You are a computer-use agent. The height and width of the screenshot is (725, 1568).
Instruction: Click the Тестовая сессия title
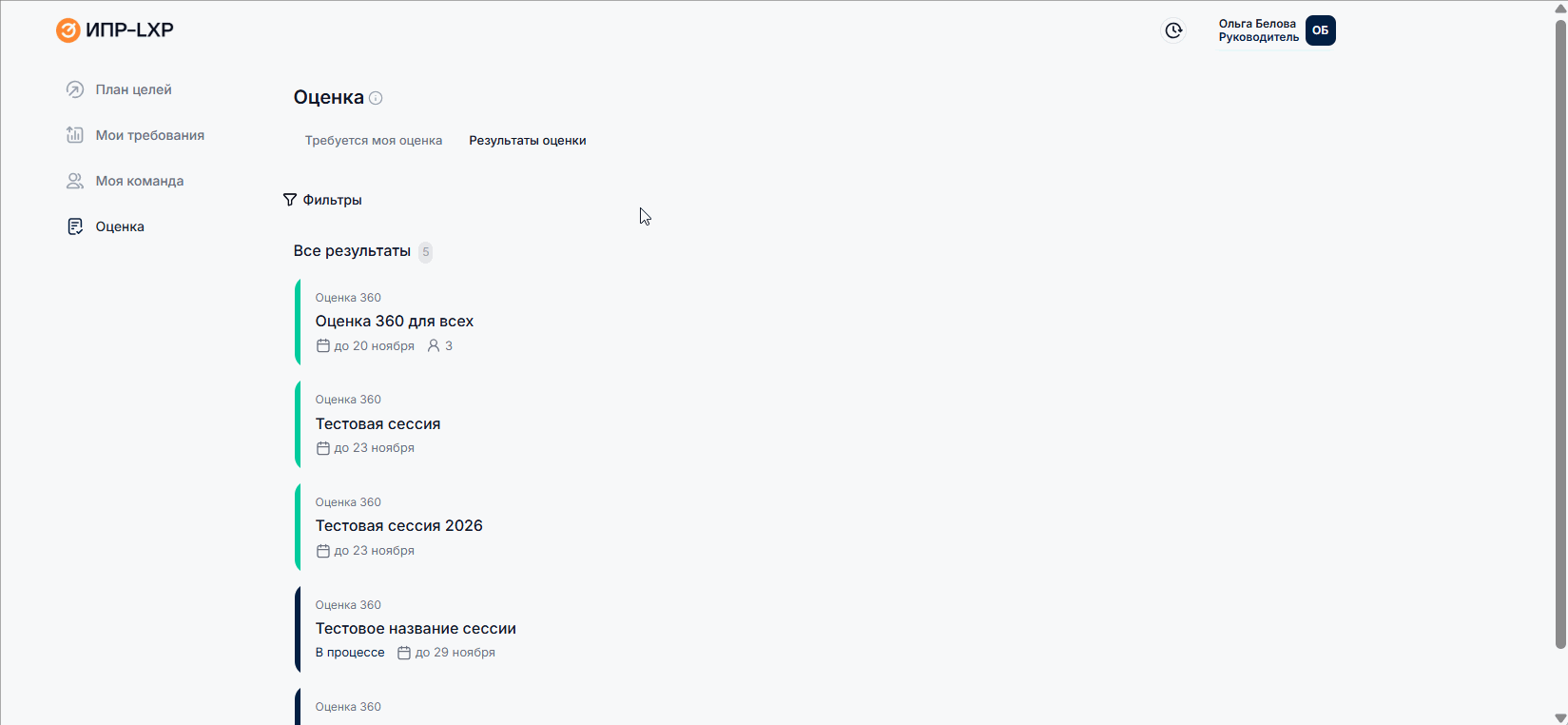tap(377, 424)
